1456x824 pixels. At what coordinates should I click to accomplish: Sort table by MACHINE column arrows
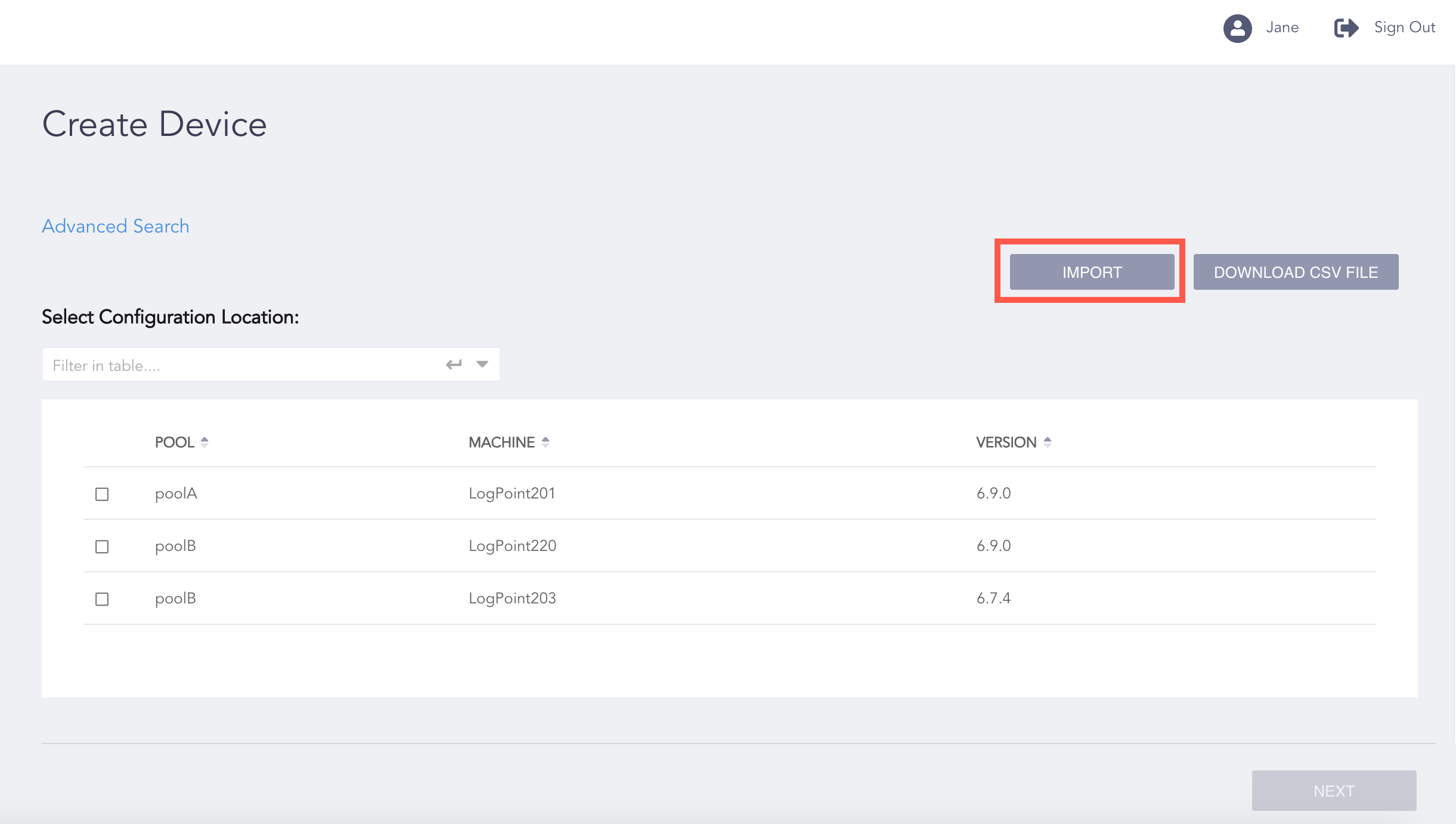(545, 442)
